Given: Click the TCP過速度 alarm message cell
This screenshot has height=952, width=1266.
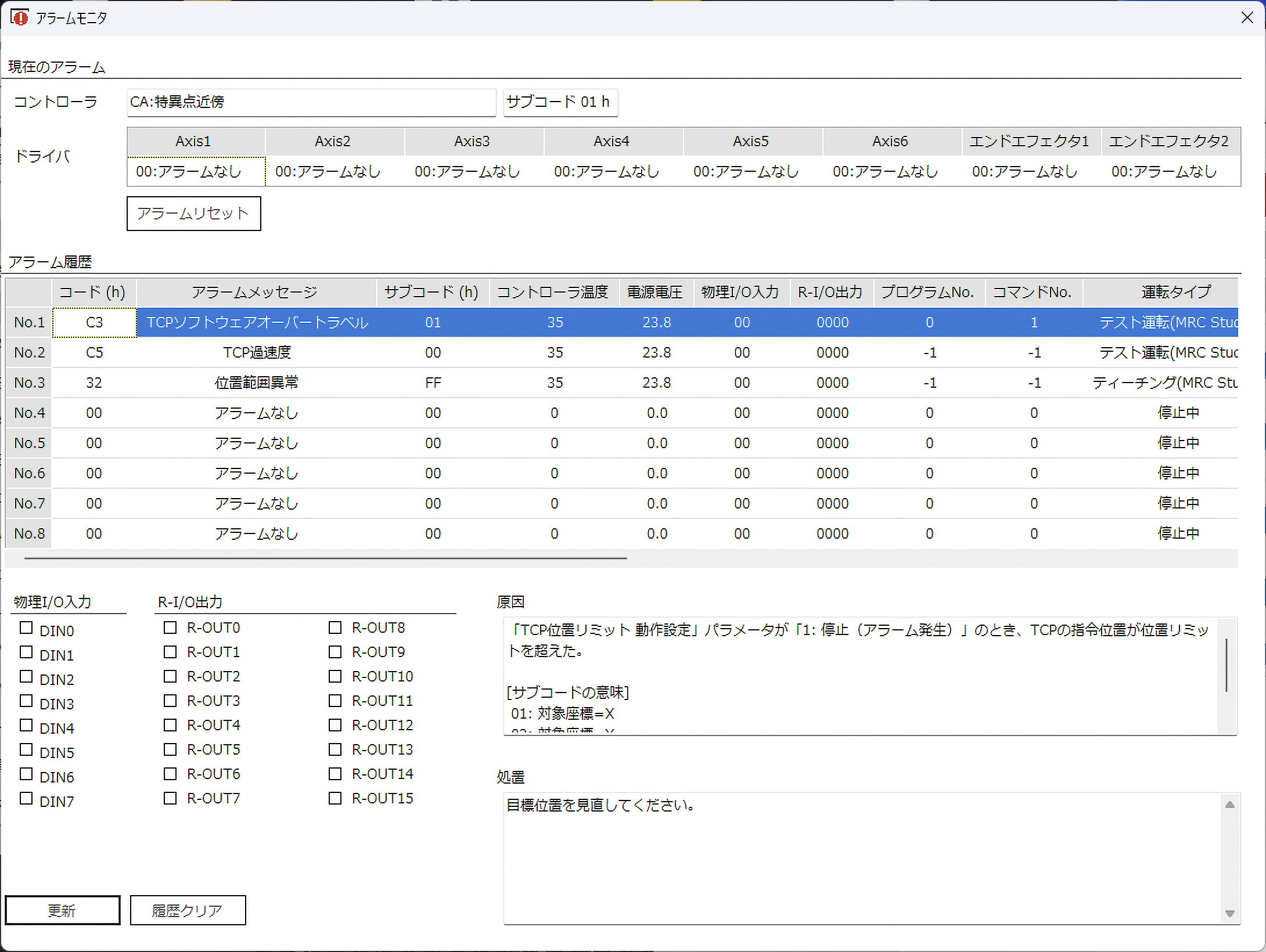Looking at the screenshot, I should coord(257,353).
